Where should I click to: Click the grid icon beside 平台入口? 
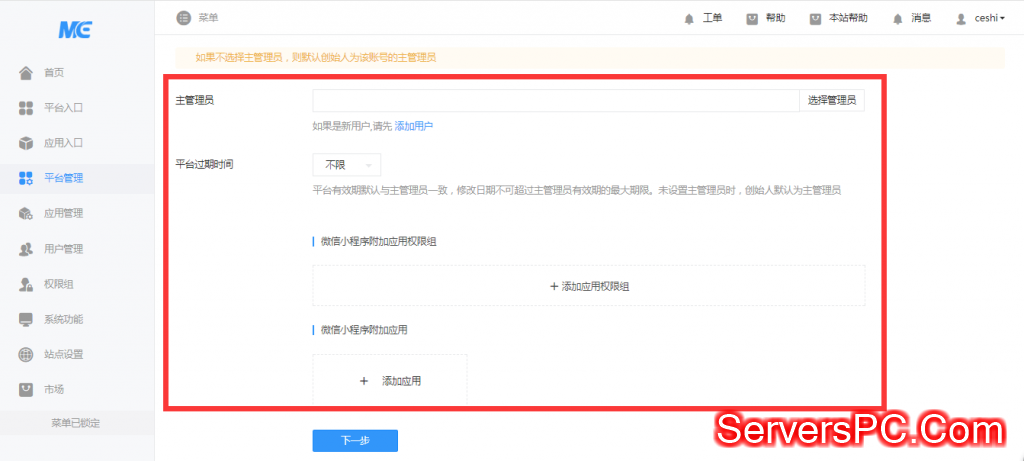[x=25, y=108]
